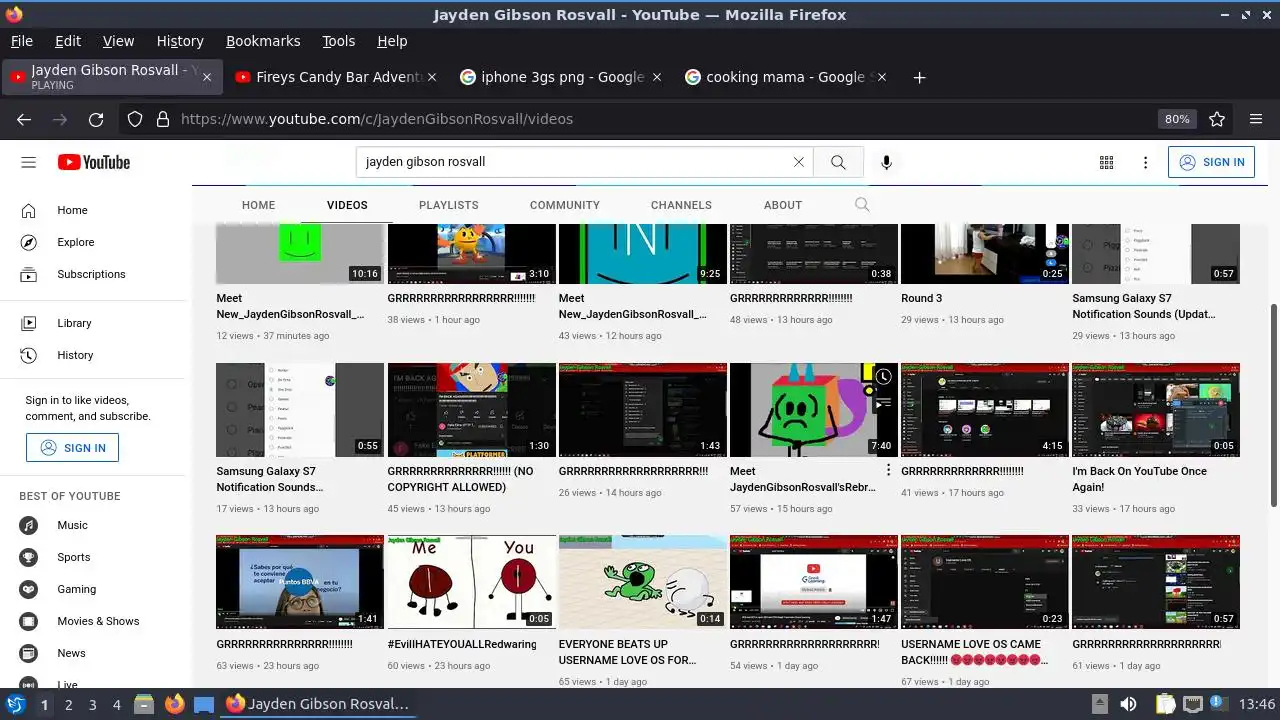
Task: Open the Edit menu
Action: (68, 41)
